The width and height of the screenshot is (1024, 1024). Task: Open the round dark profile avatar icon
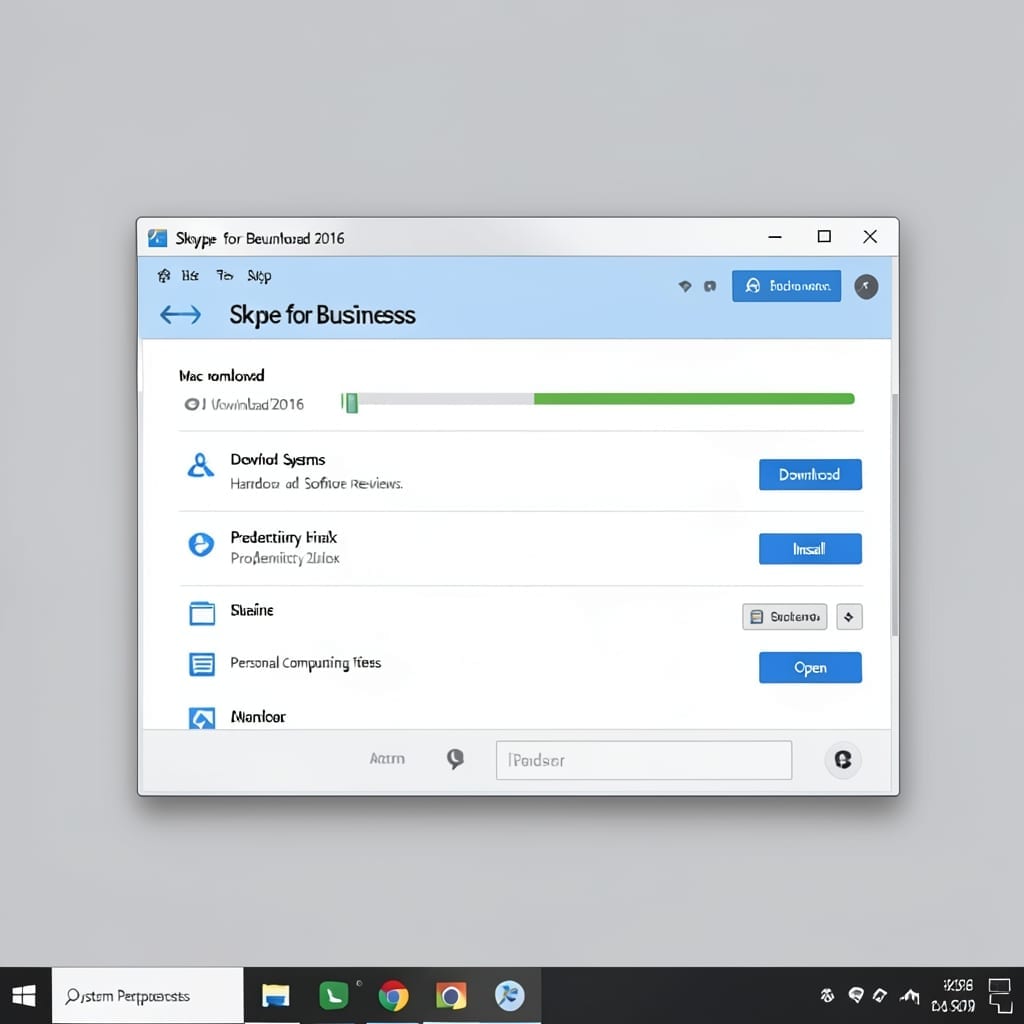pyautogui.click(x=866, y=286)
